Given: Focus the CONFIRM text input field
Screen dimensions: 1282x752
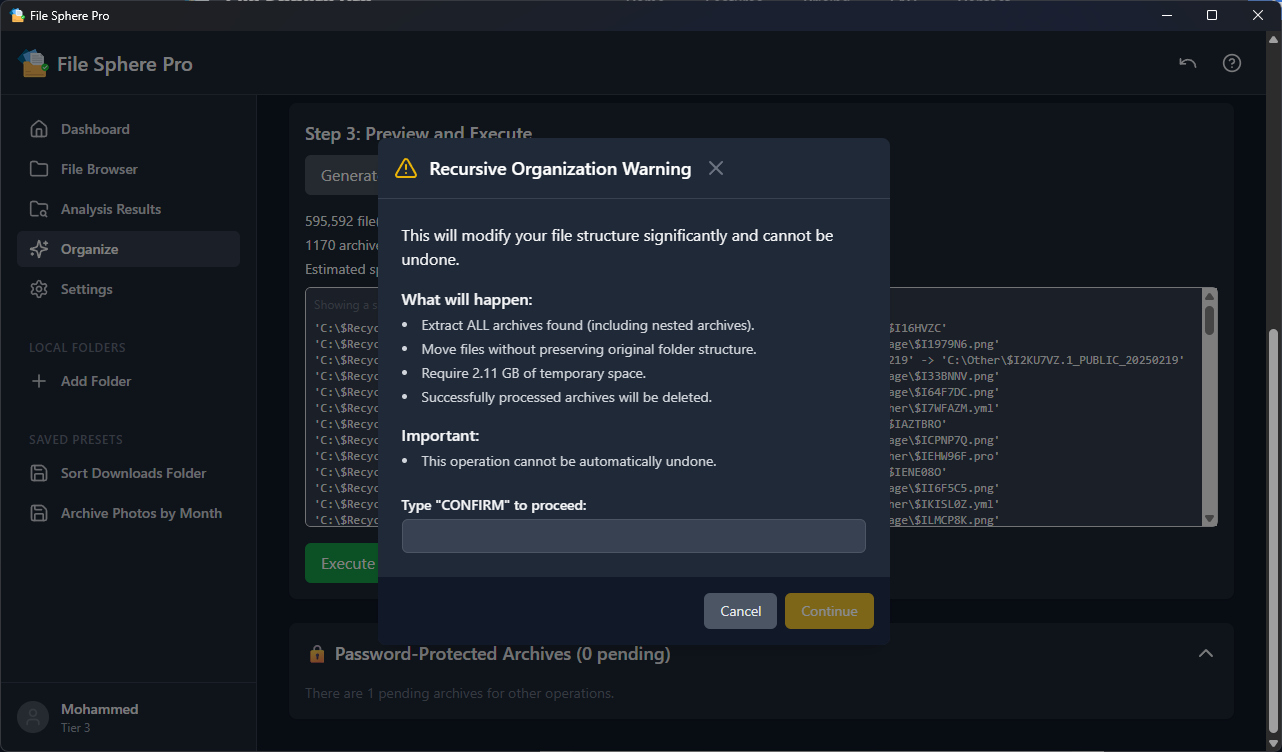Looking at the screenshot, I should tap(633, 536).
